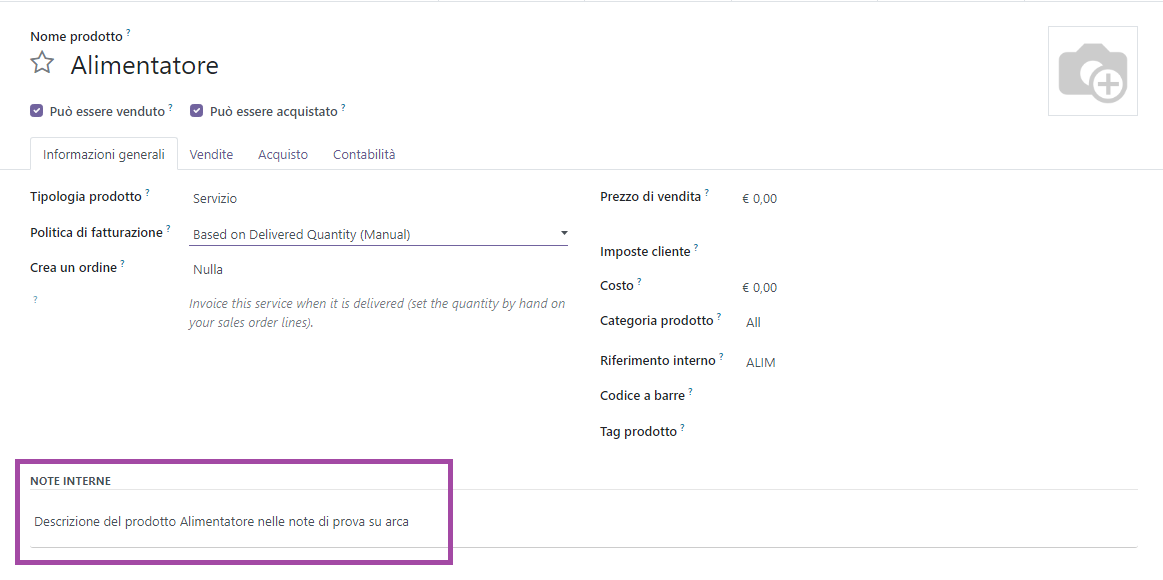Viewport: 1163px width, 580px height.
Task: Open the Tipologia prodotto Servizio selector
Action: 215,199
